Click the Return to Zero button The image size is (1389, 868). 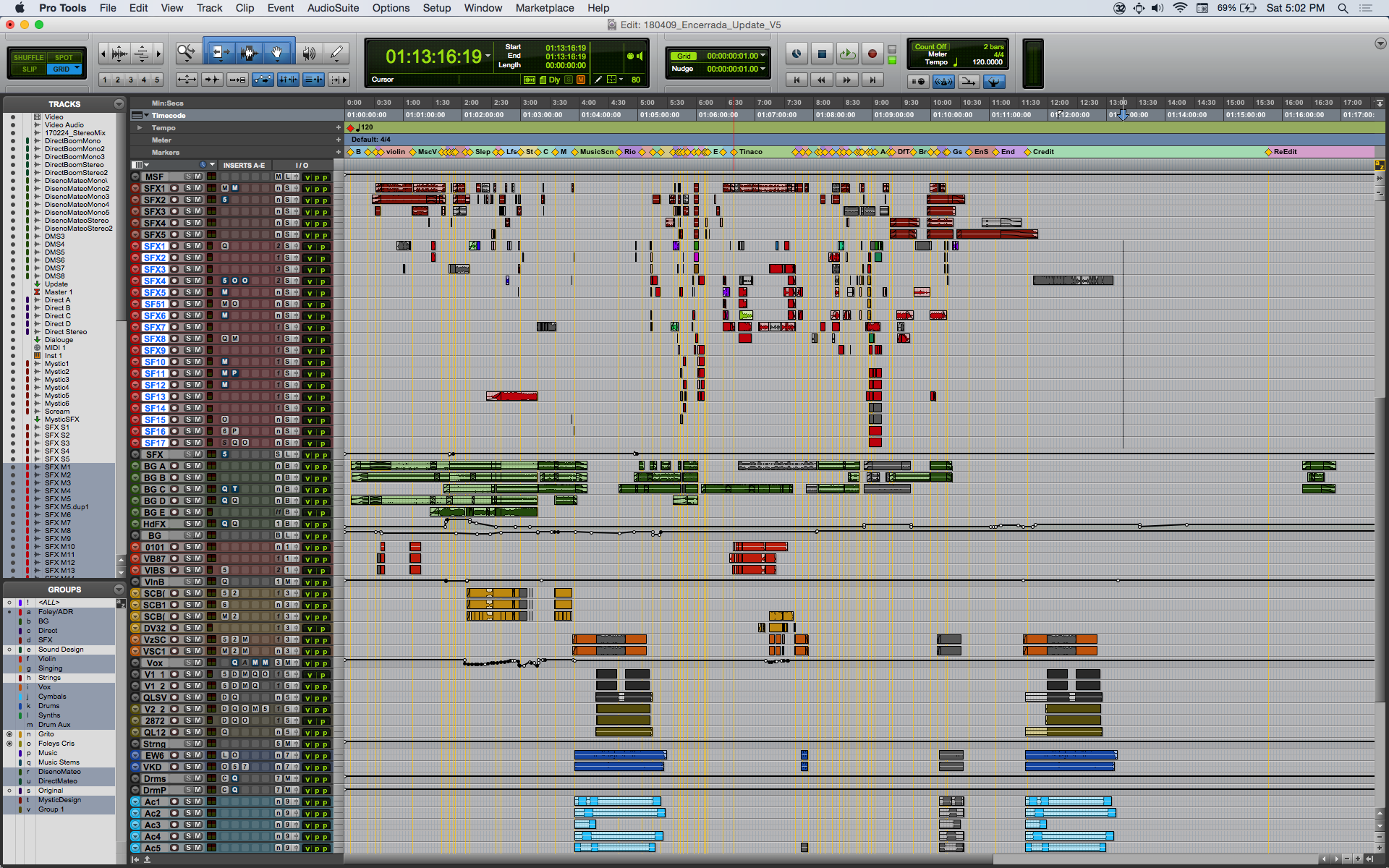pyautogui.click(x=797, y=80)
